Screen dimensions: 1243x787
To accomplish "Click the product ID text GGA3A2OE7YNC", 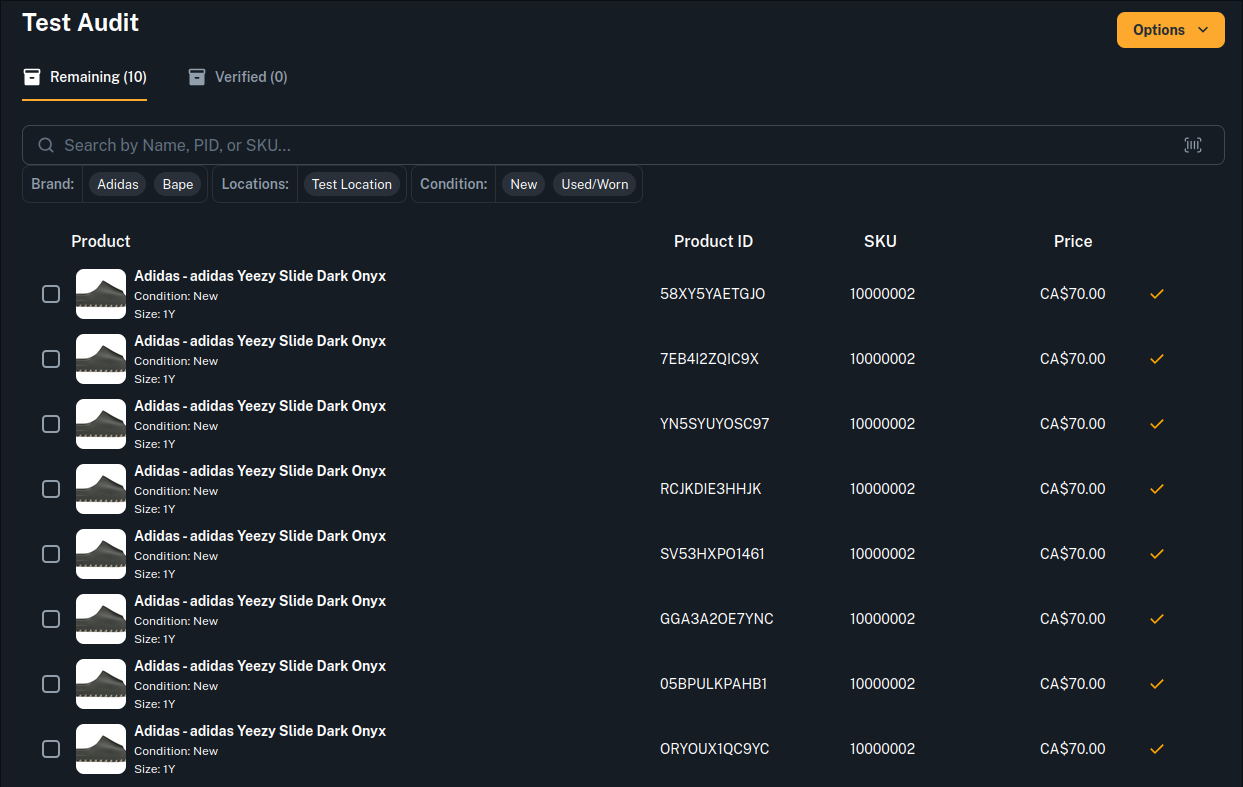I will pos(717,619).
